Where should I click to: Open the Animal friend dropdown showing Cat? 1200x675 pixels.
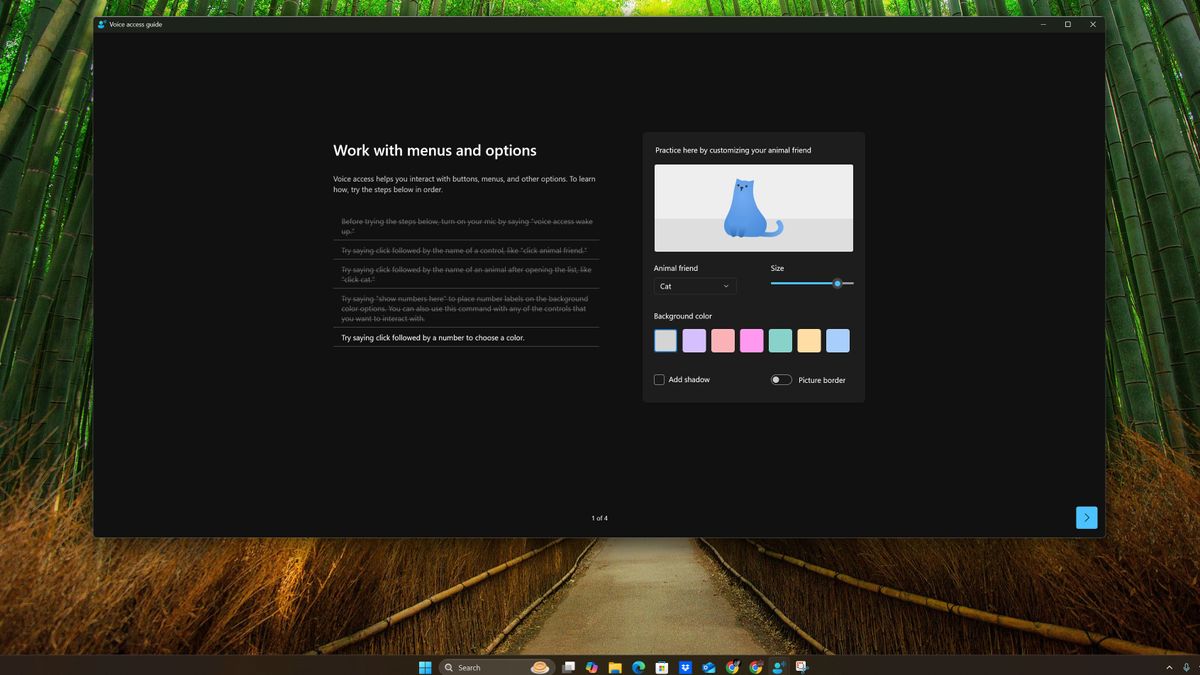point(694,286)
